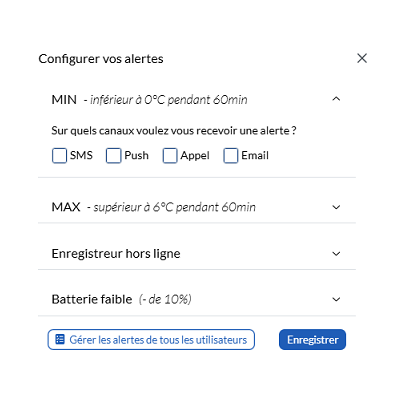Viewport: 408px width, 399px height.
Task: Enable the Email alert checkbox
Action: [230, 156]
